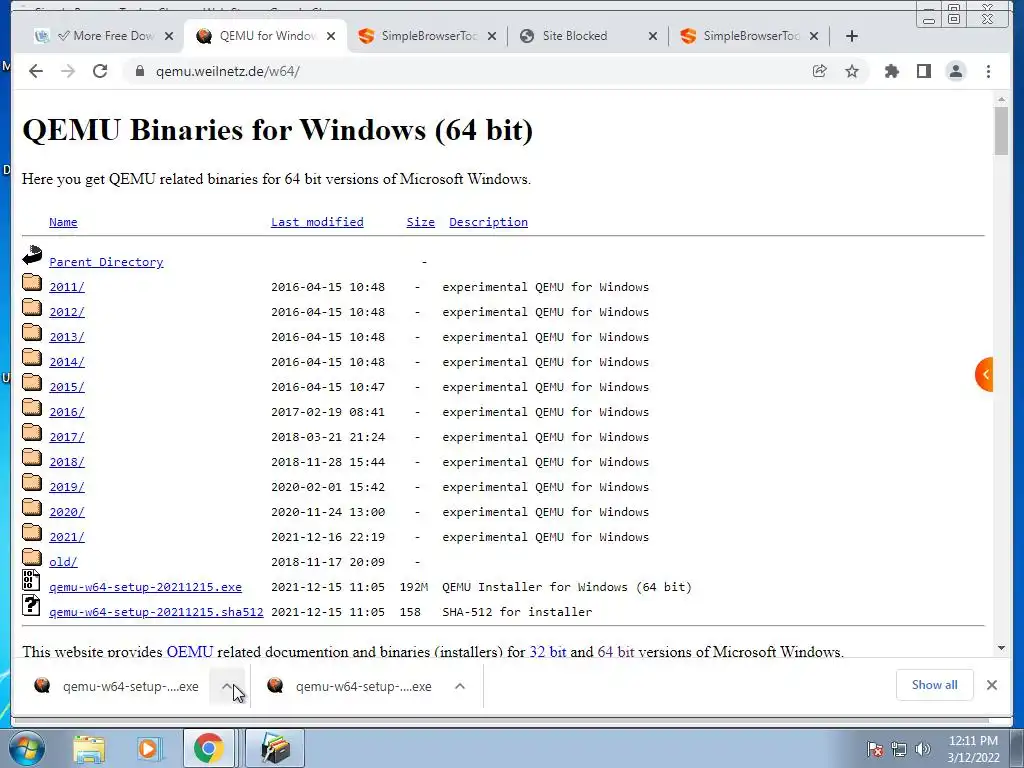This screenshot has width=1024, height=768.
Task: Open the 2020/ directory link
Action: tap(67, 512)
